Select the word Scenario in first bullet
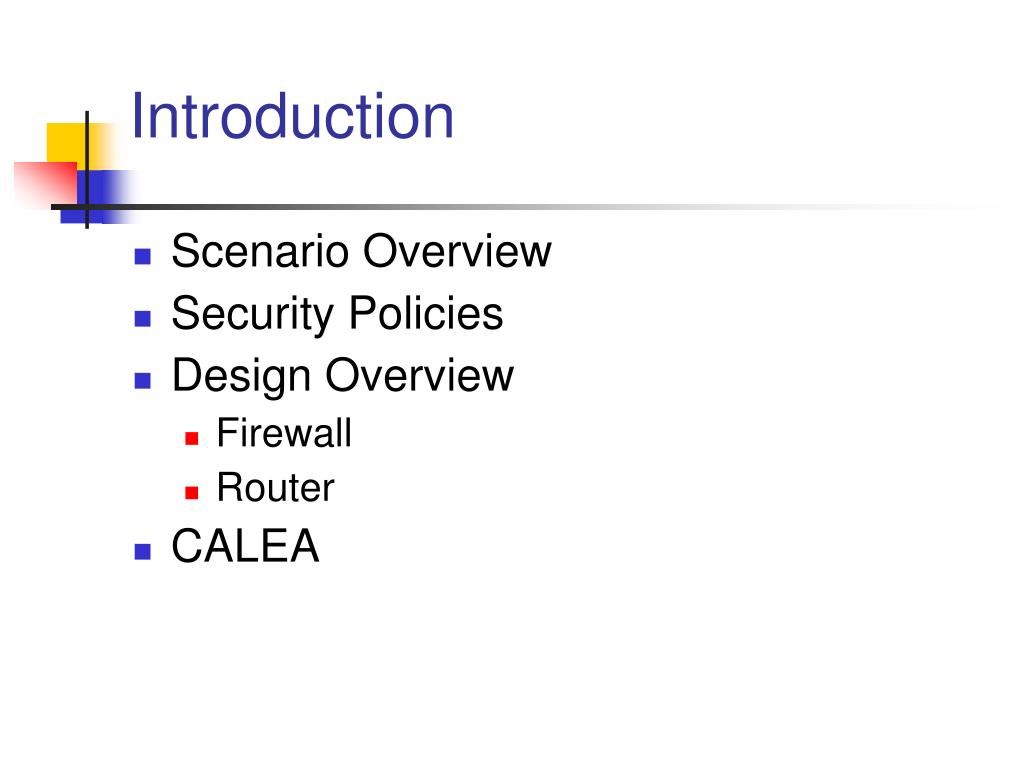The height and width of the screenshot is (768, 1024). point(260,251)
